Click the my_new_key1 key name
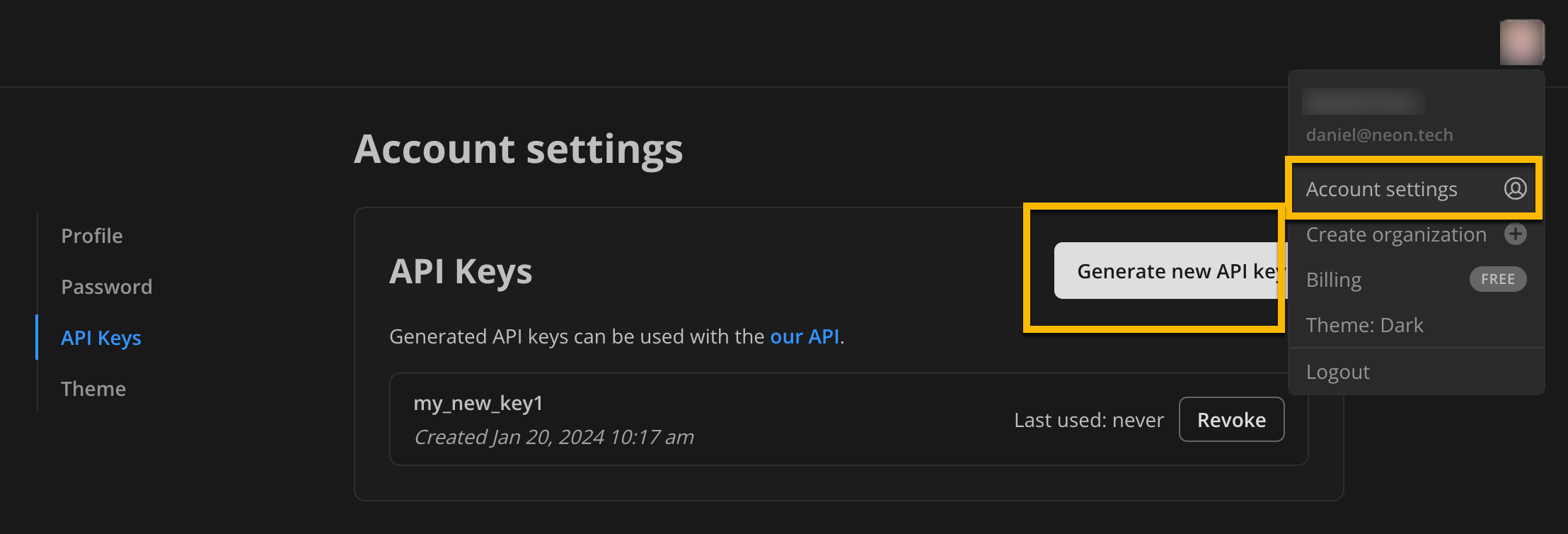Image resolution: width=1568 pixels, height=534 pixels. coord(478,403)
